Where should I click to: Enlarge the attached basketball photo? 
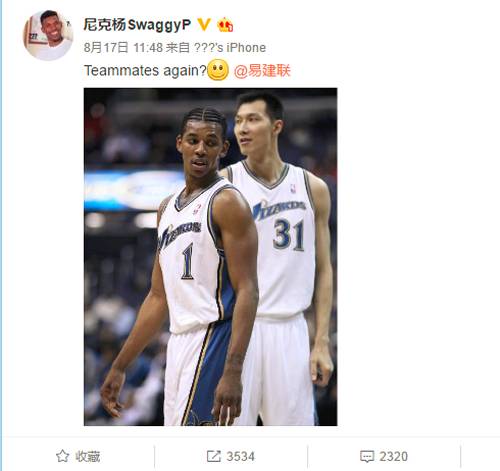point(210,257)
